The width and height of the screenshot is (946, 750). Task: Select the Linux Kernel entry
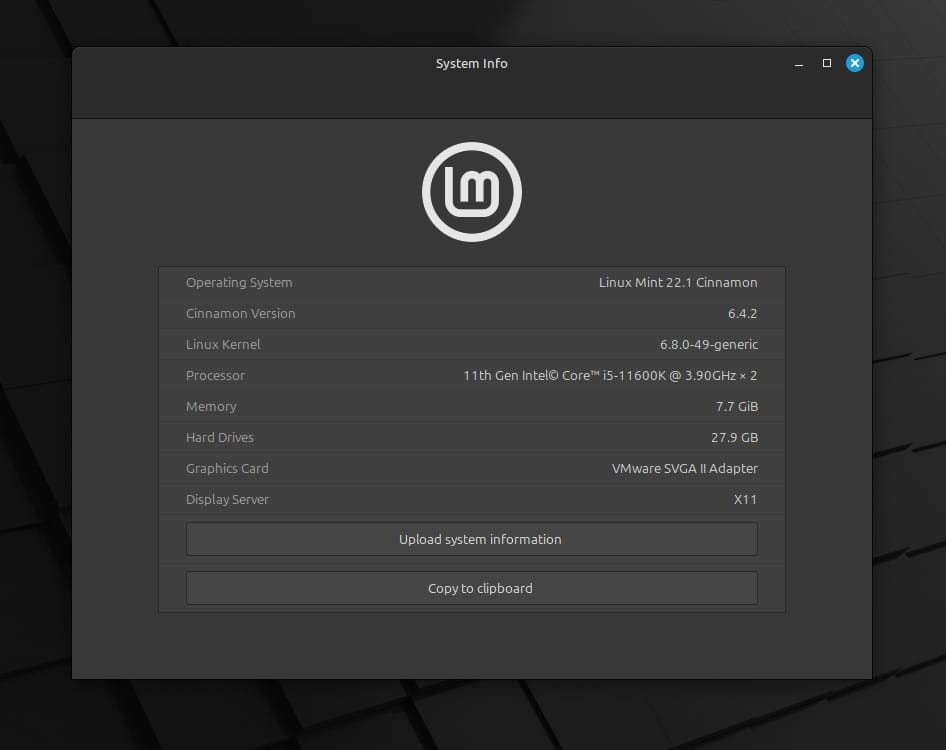(x=471, y=344)
